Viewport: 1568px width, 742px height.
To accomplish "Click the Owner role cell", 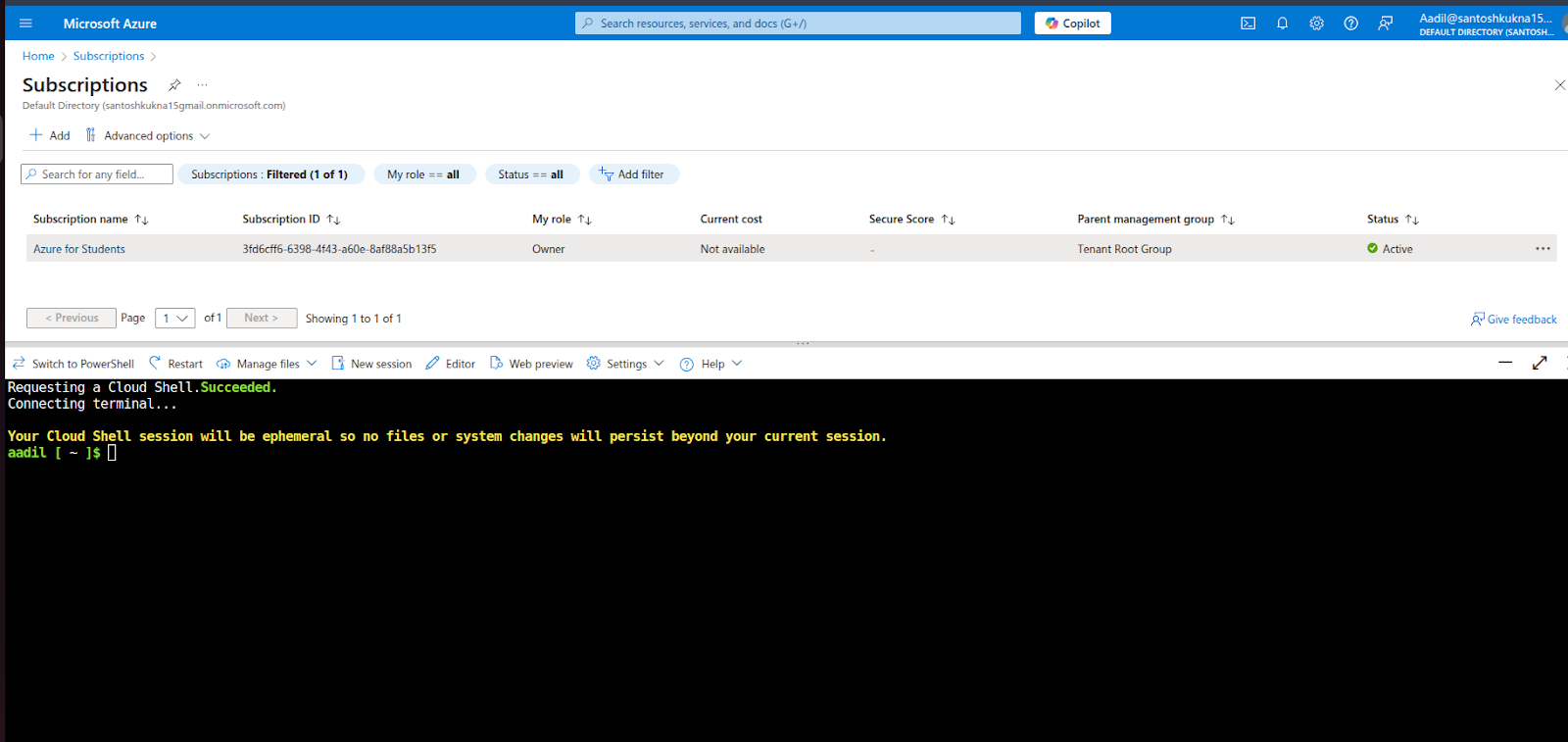I will [549, 249].
